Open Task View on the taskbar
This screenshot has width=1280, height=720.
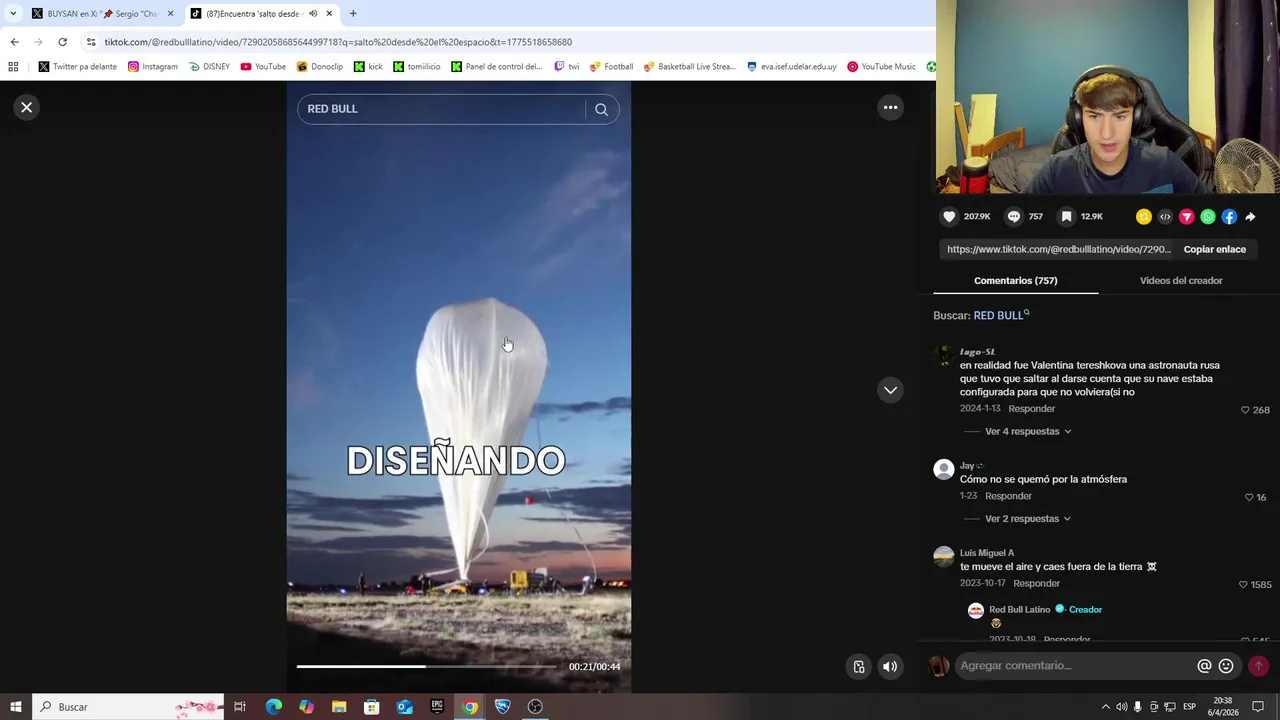(x=240, y=707)
